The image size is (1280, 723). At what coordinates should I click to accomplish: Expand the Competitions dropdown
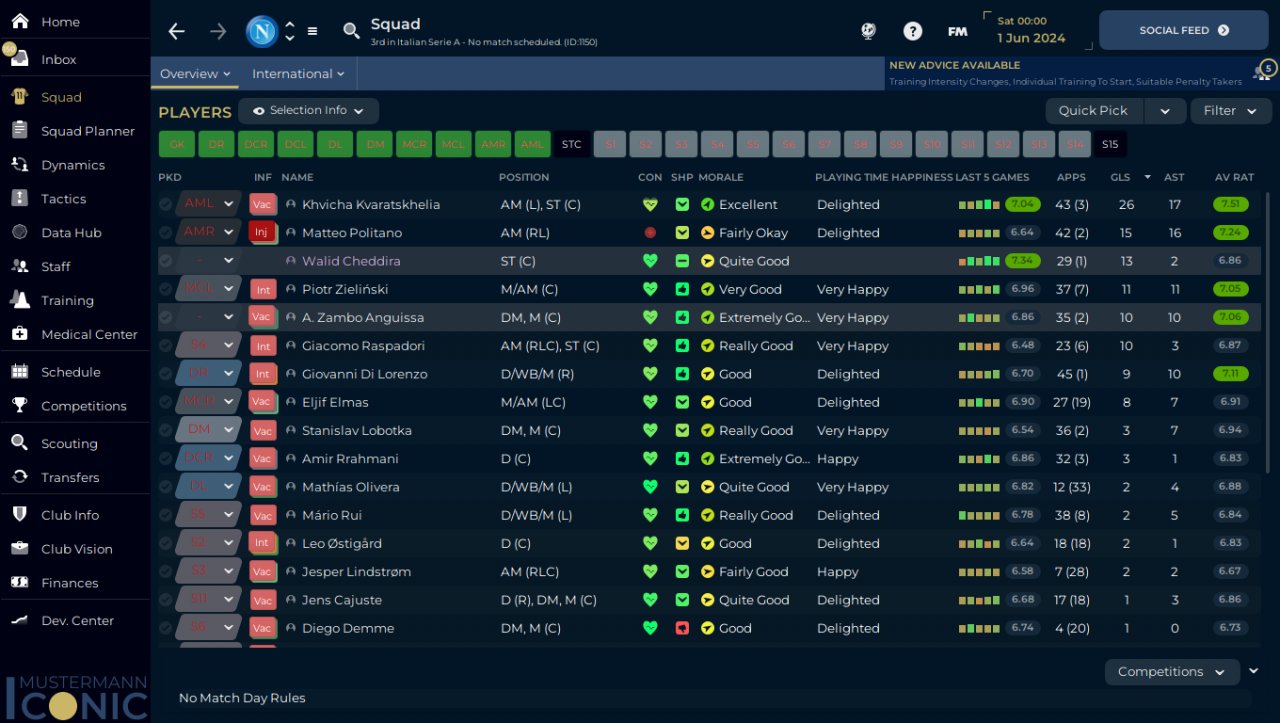click(x=1171, y=672)
